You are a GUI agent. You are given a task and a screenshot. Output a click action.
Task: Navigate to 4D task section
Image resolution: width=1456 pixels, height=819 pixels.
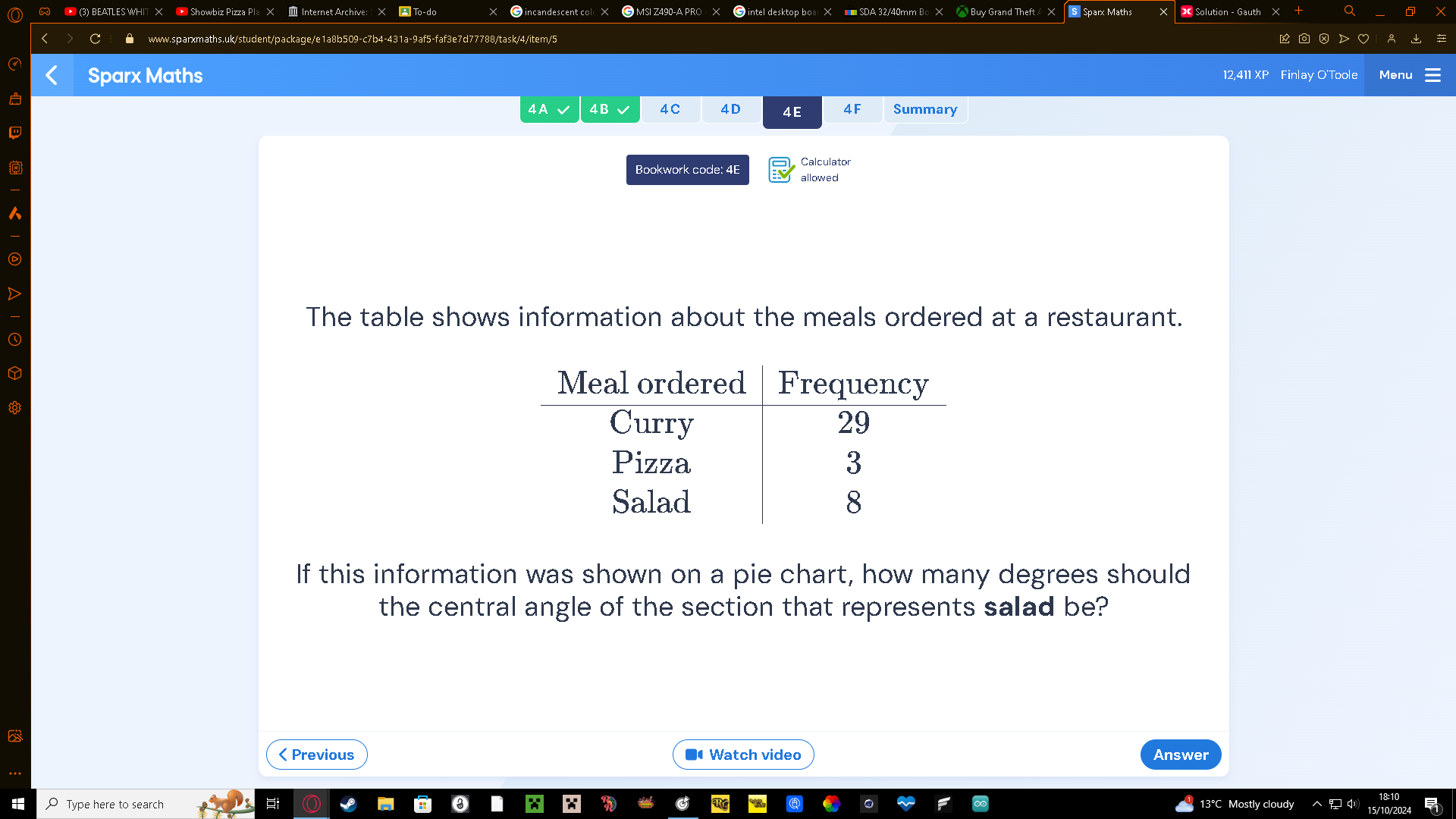tap(730, 109)
